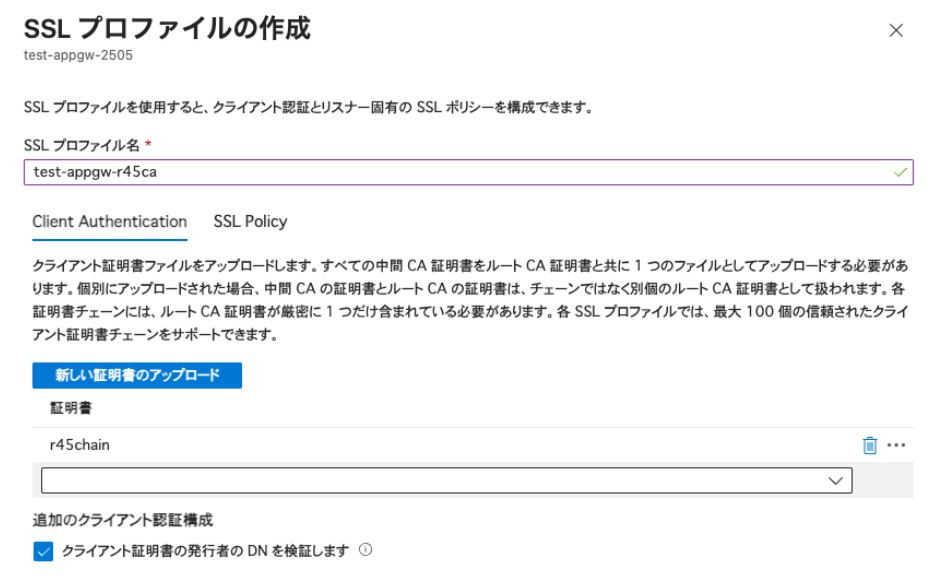Click the 新しい証明書のアップロード button
Image resolution: width=941 pixels, height=586 pixels.
pyautogui.click(x=137, y=376)
